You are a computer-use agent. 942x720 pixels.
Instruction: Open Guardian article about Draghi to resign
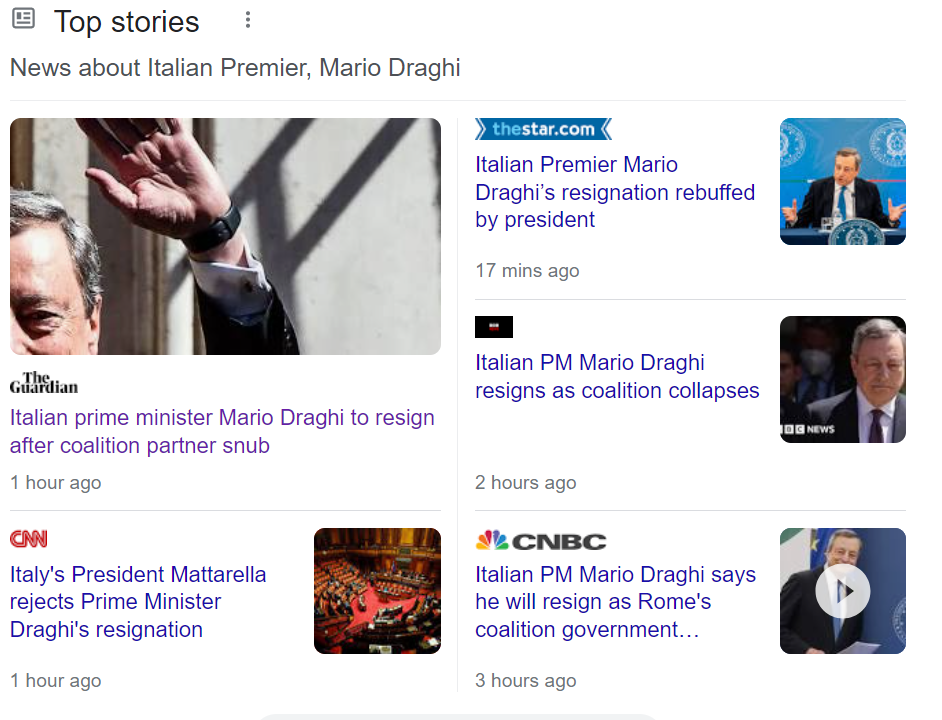coord(222,431)
